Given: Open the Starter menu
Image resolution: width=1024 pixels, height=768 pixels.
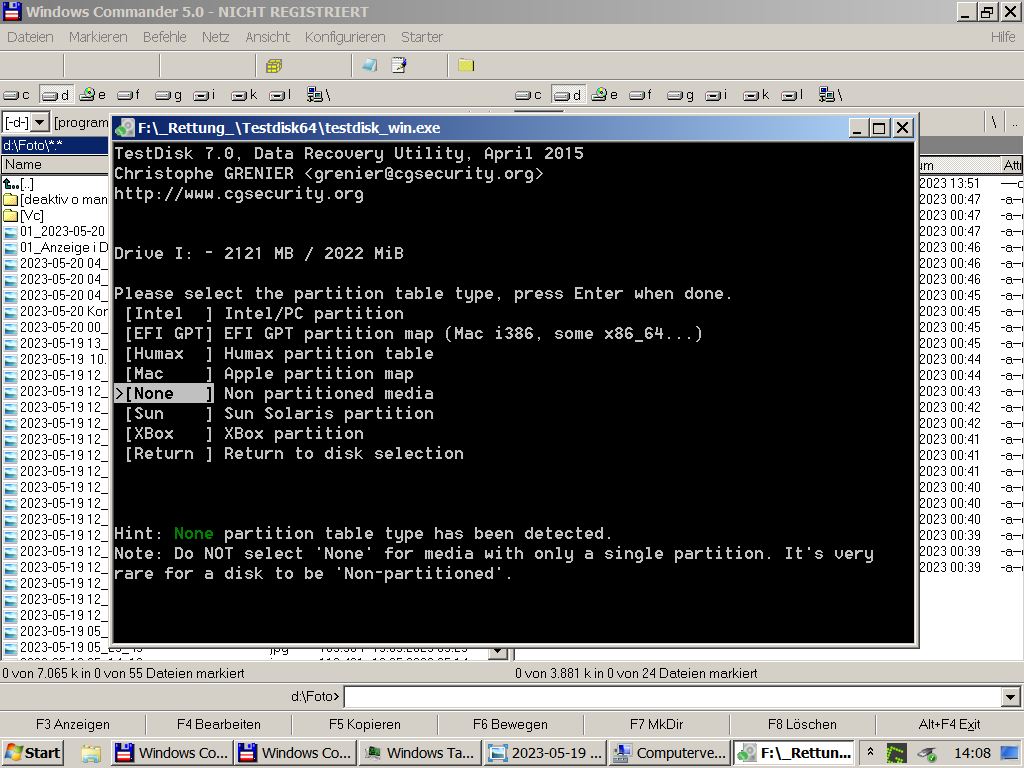Looking at the screenshot, I should point(422,37).
